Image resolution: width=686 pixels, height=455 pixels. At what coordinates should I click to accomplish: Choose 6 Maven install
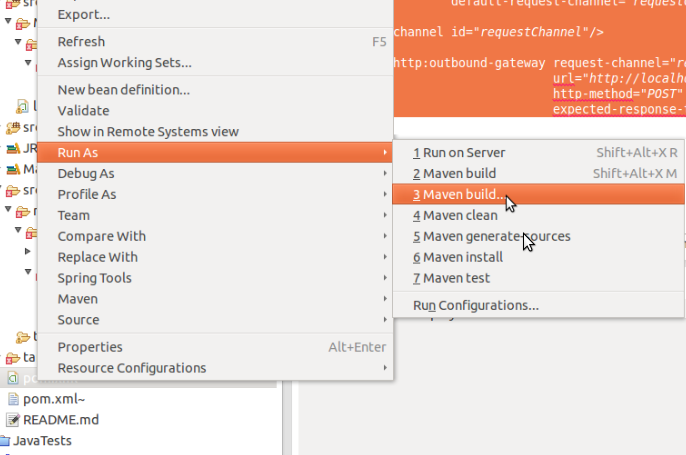tap(538, 257)
